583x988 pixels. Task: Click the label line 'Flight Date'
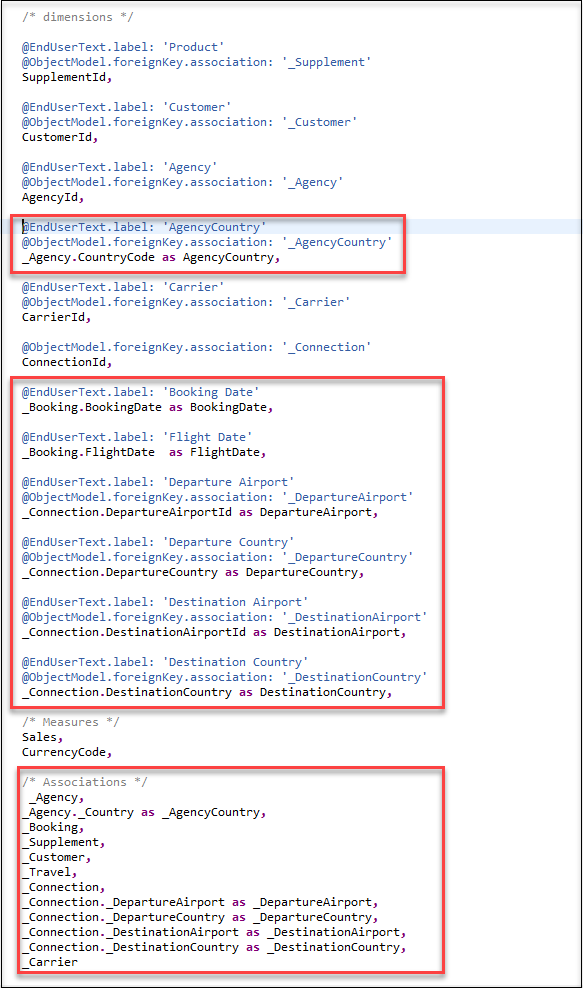click(x=137, y=437)
